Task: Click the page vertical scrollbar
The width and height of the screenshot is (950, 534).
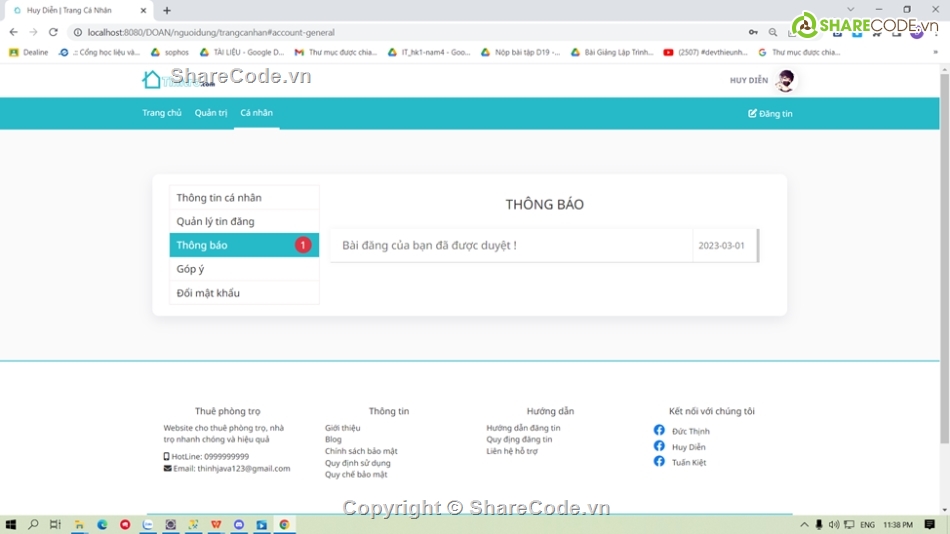Action: click(x=945, y=258)
